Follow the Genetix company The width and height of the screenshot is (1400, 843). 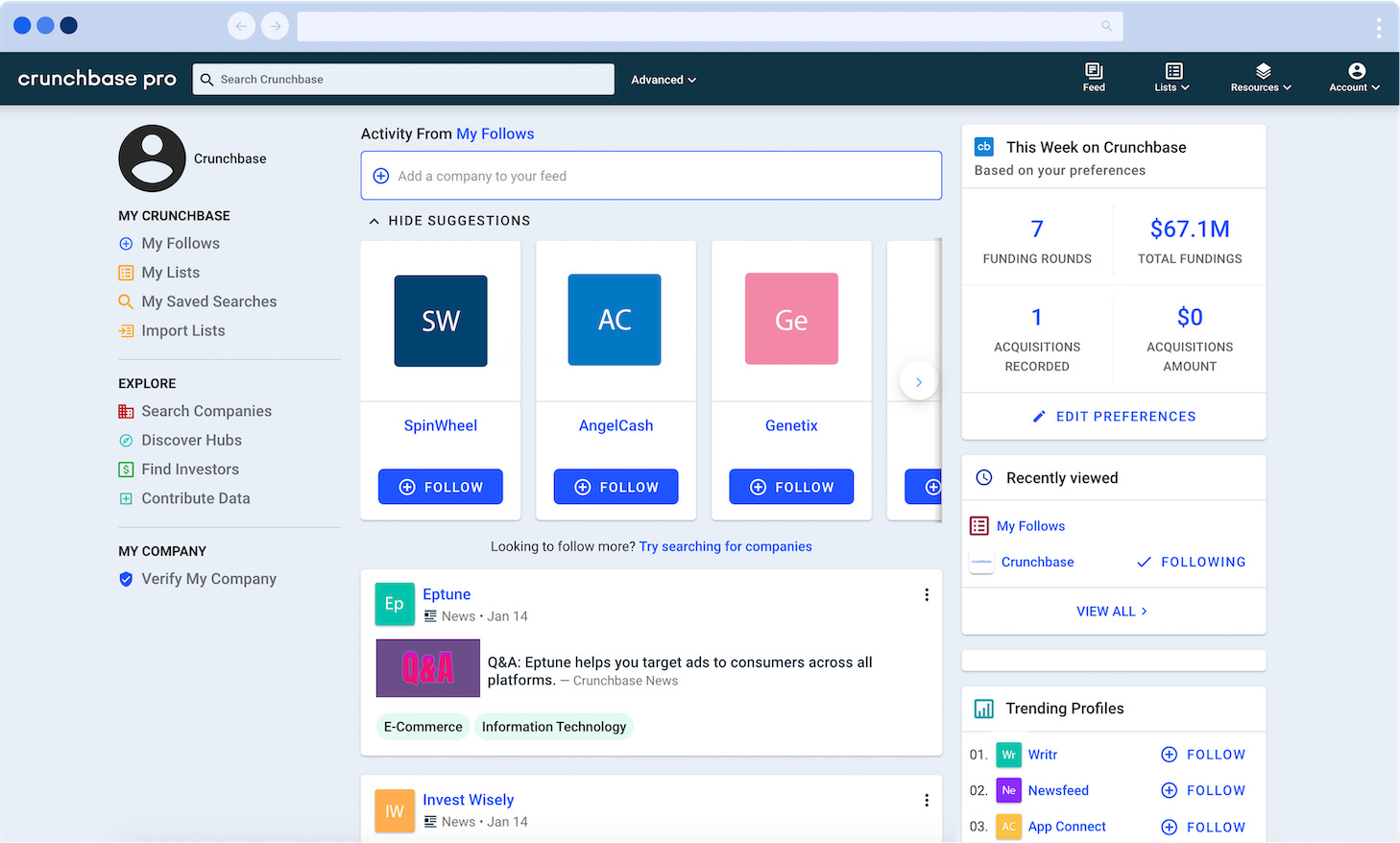click(x=791, y=487)
